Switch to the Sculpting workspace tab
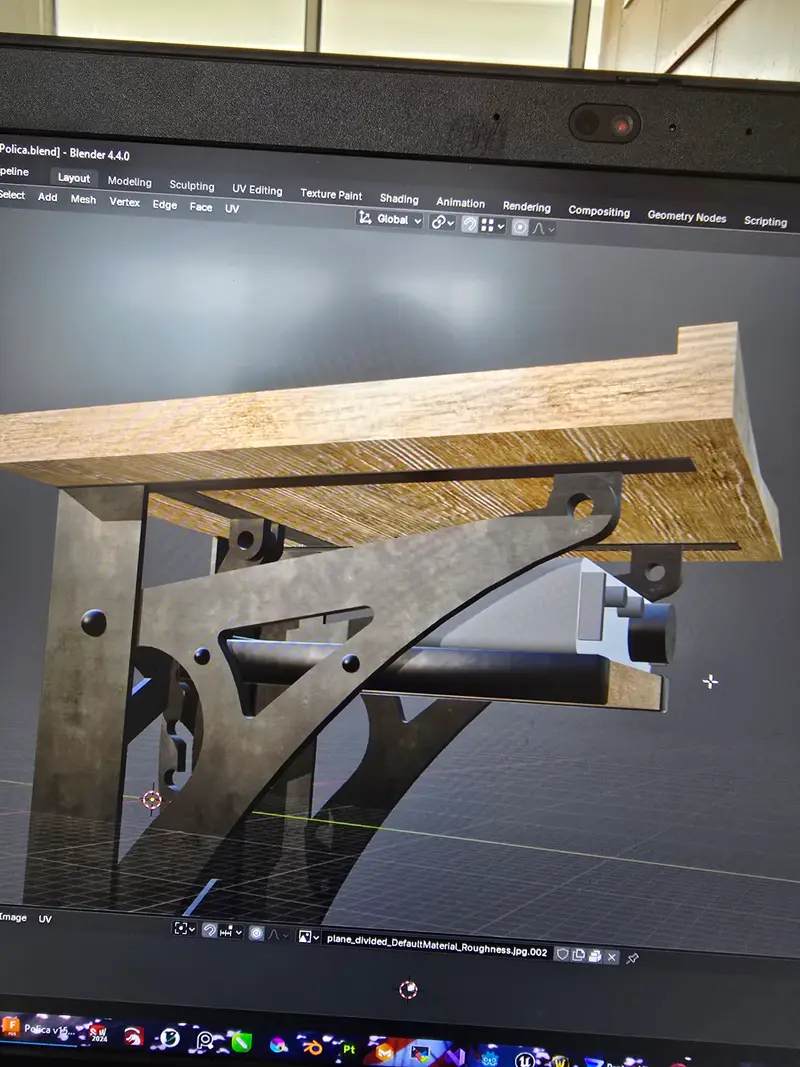Viewport: 800px width, 1067px height. coord(192,185)
